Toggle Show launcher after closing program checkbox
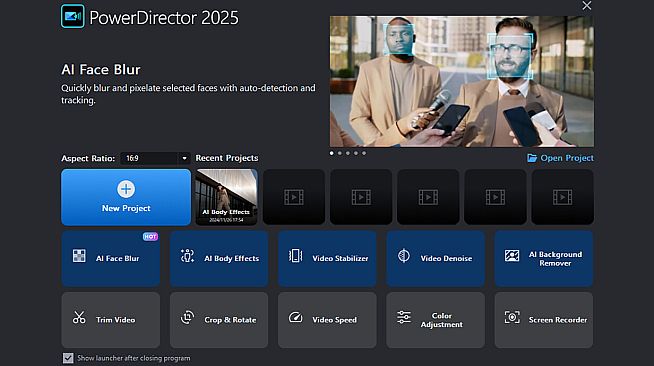Image resolution: width=654 pixels, height=366 pixels. [x=68, y=358]
